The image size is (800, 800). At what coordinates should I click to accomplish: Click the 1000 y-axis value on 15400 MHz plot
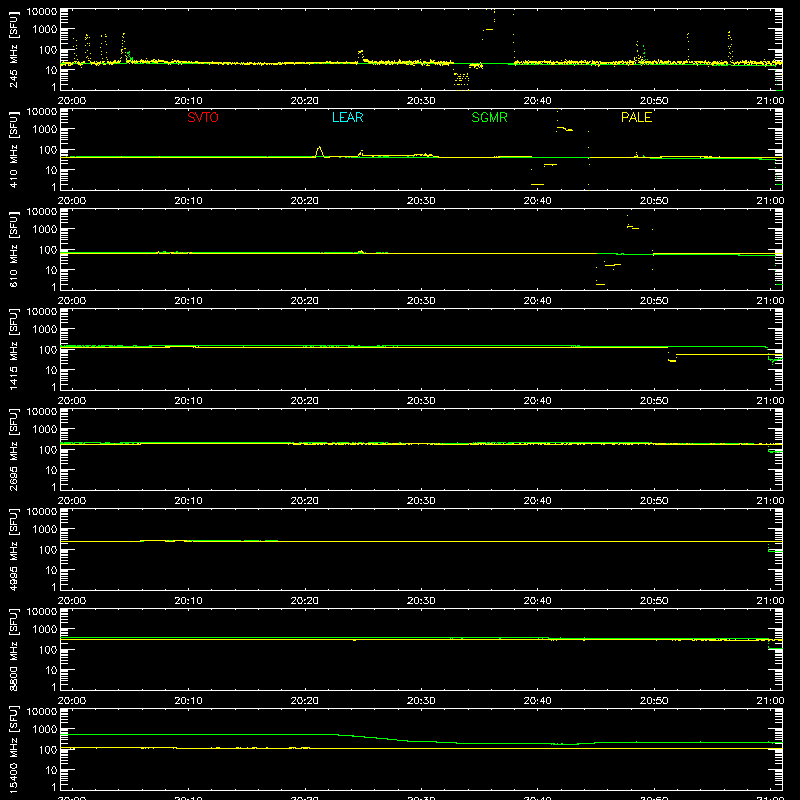tap(45, 730)
